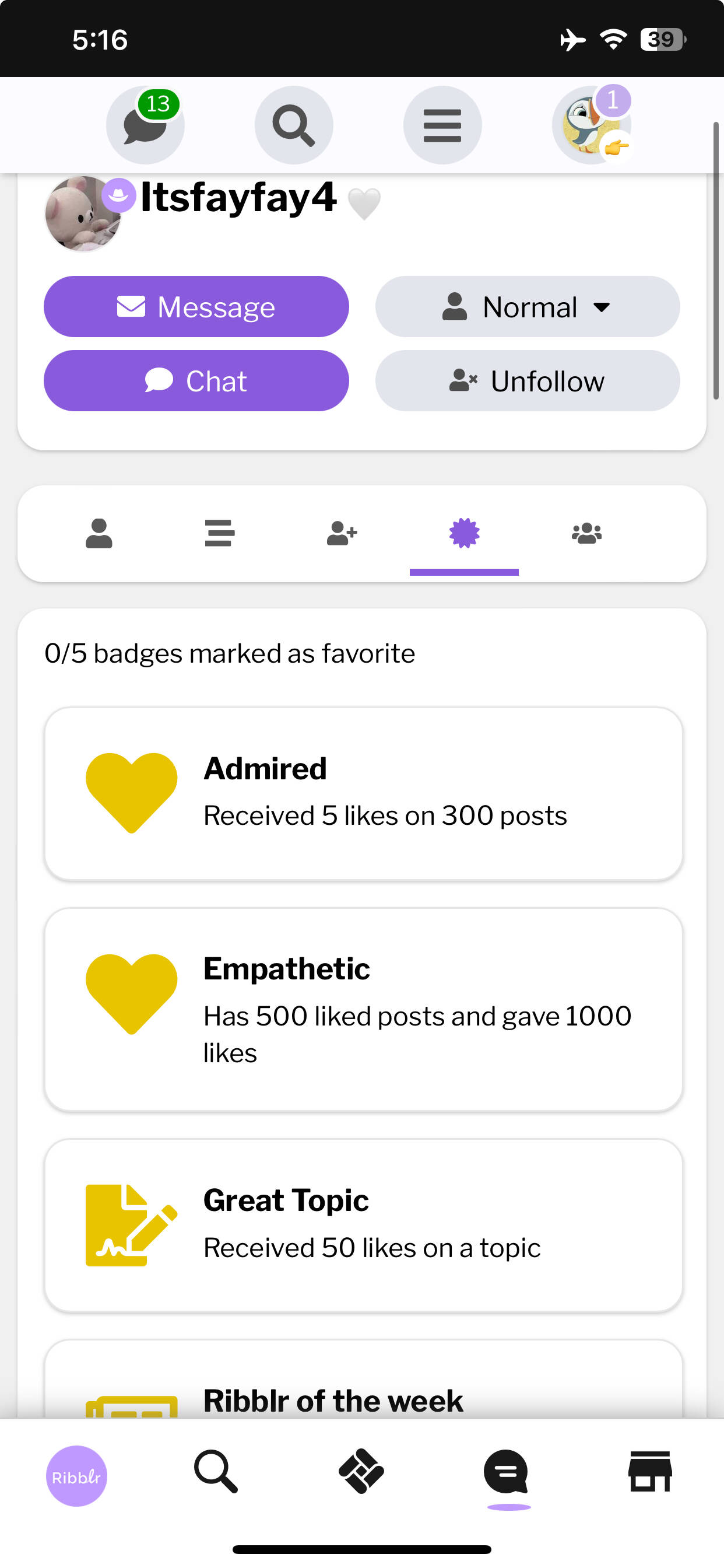Open the yarn patterns icon in bottom bar
The width and height of the screenshot is (724, 1568).
tap(361, 1472)
